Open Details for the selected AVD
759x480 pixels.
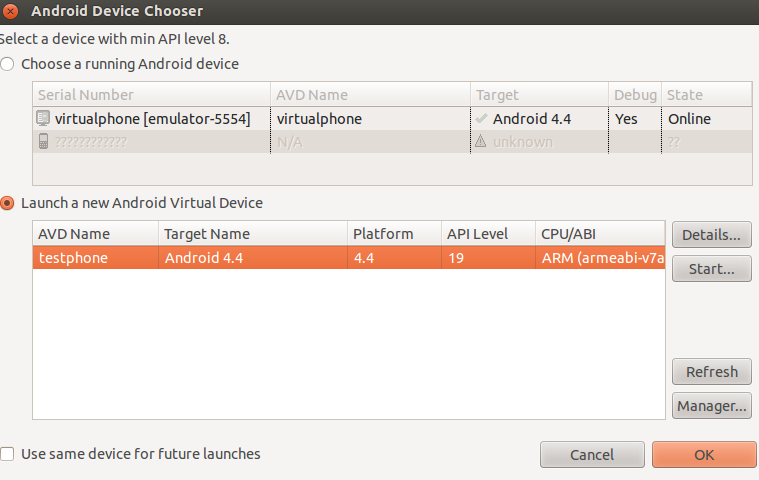[711, 236]
